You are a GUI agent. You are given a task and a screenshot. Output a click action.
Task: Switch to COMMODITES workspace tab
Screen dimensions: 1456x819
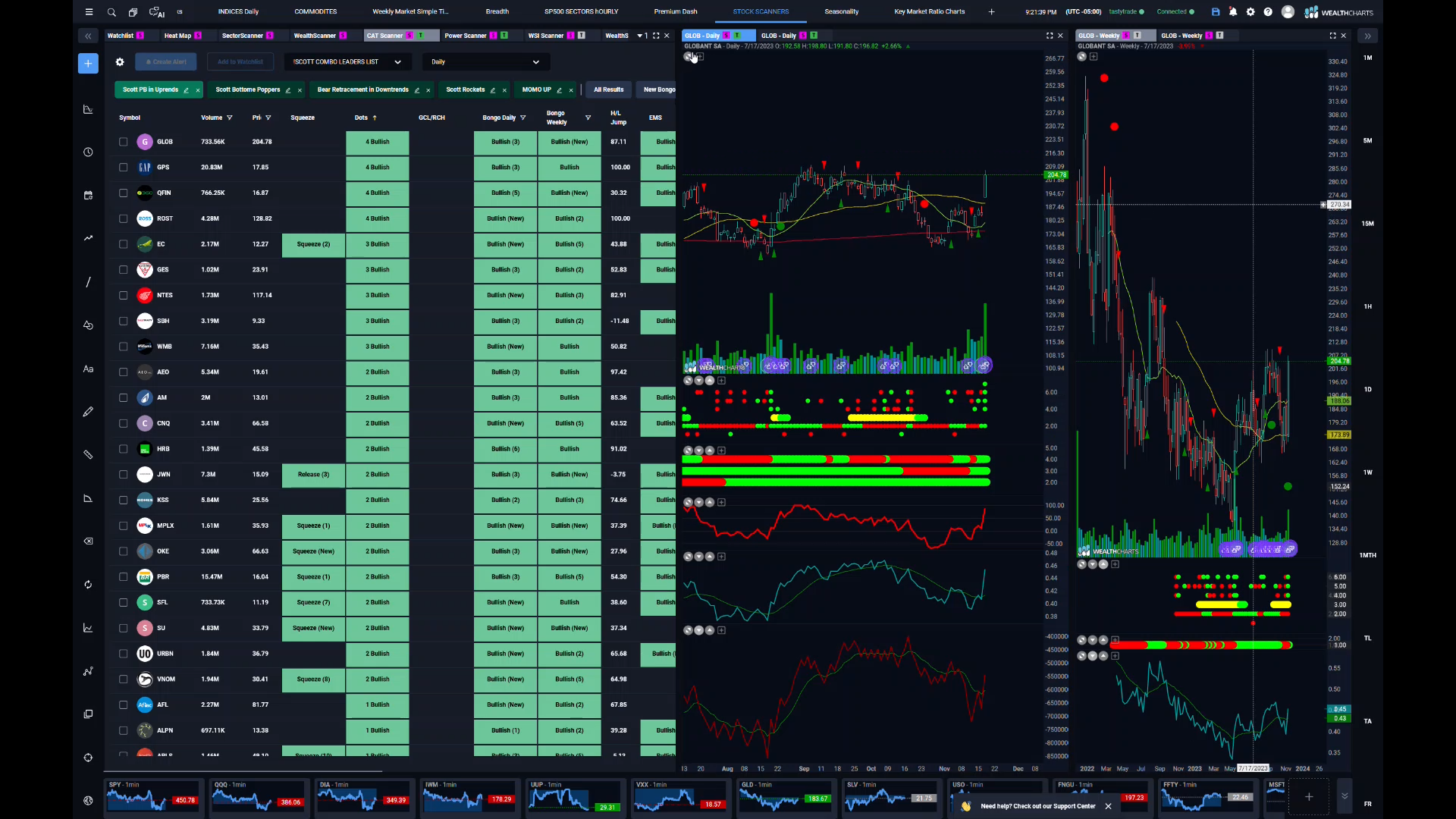pos(315,12)
